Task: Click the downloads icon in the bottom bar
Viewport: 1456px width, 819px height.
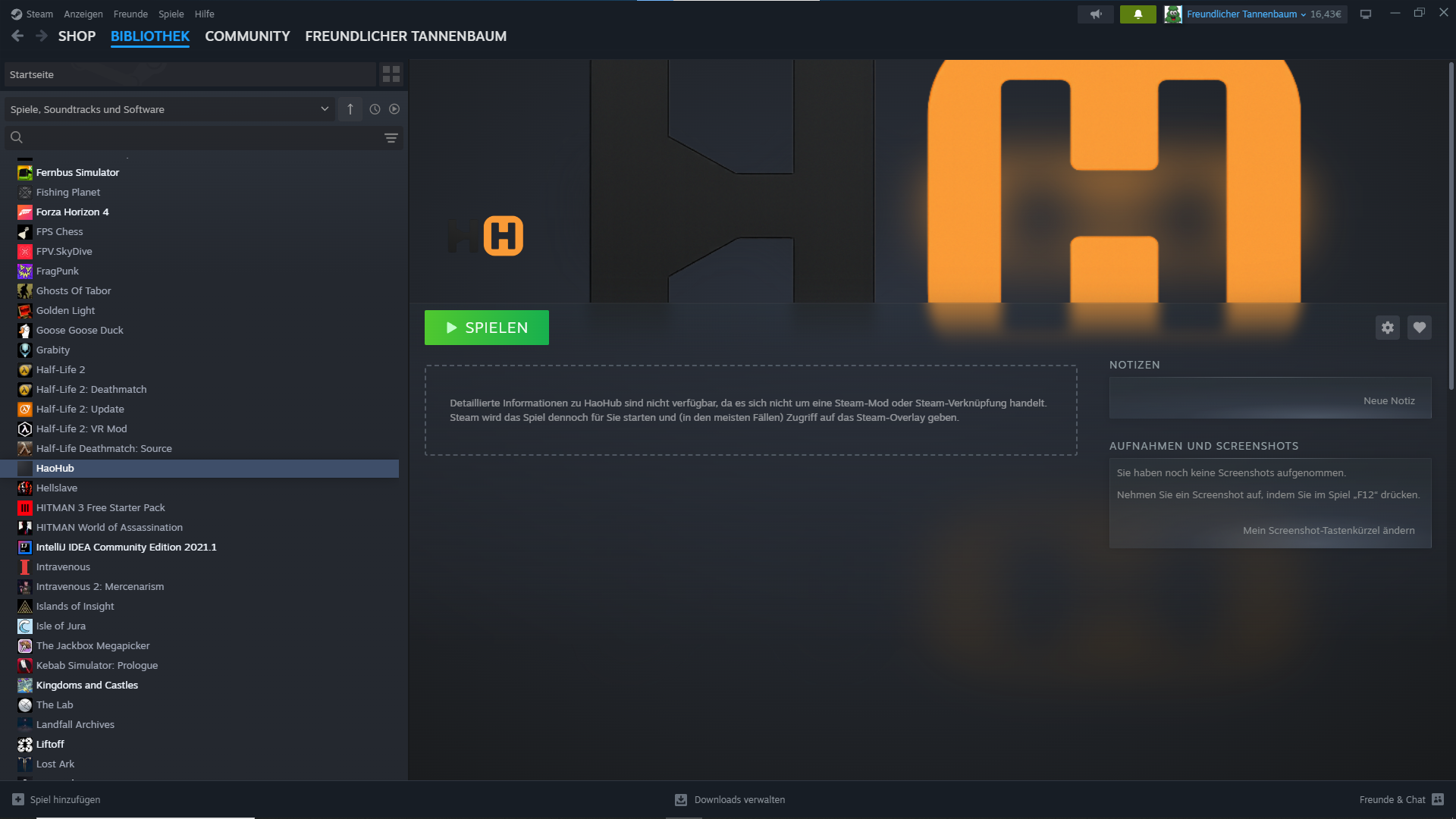Action: tap(681, 799)
